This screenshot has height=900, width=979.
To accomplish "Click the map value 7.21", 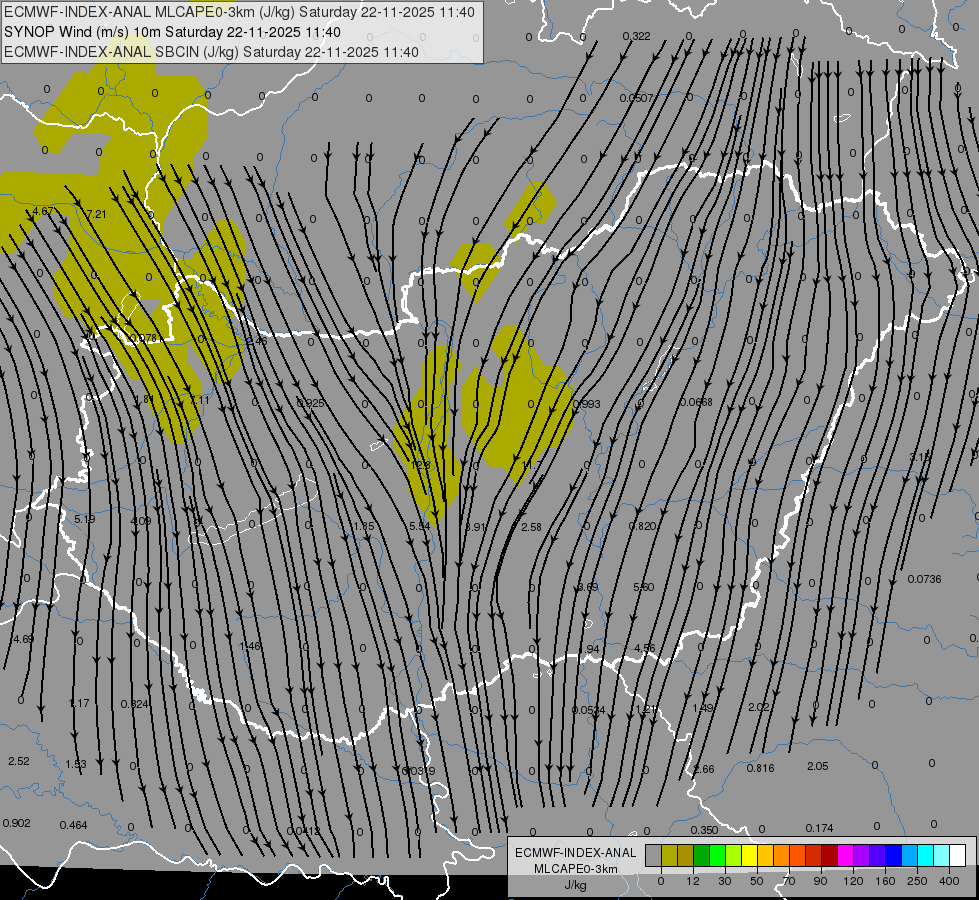I will tap(96, 214).
